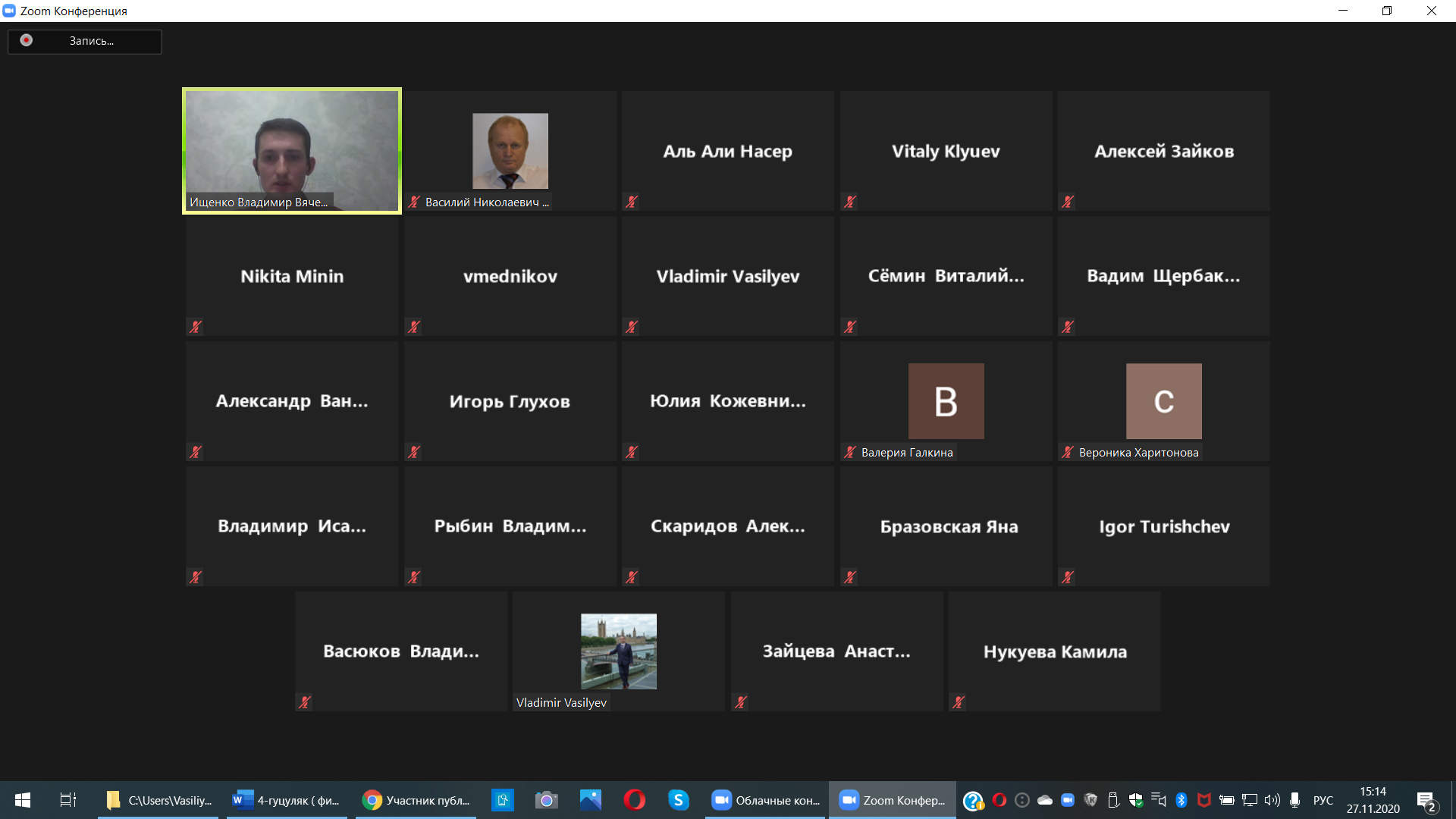The height and width of the screenshot is (819, 1456).
Task: Open Windows Start menu
Action: pos(22,800)
